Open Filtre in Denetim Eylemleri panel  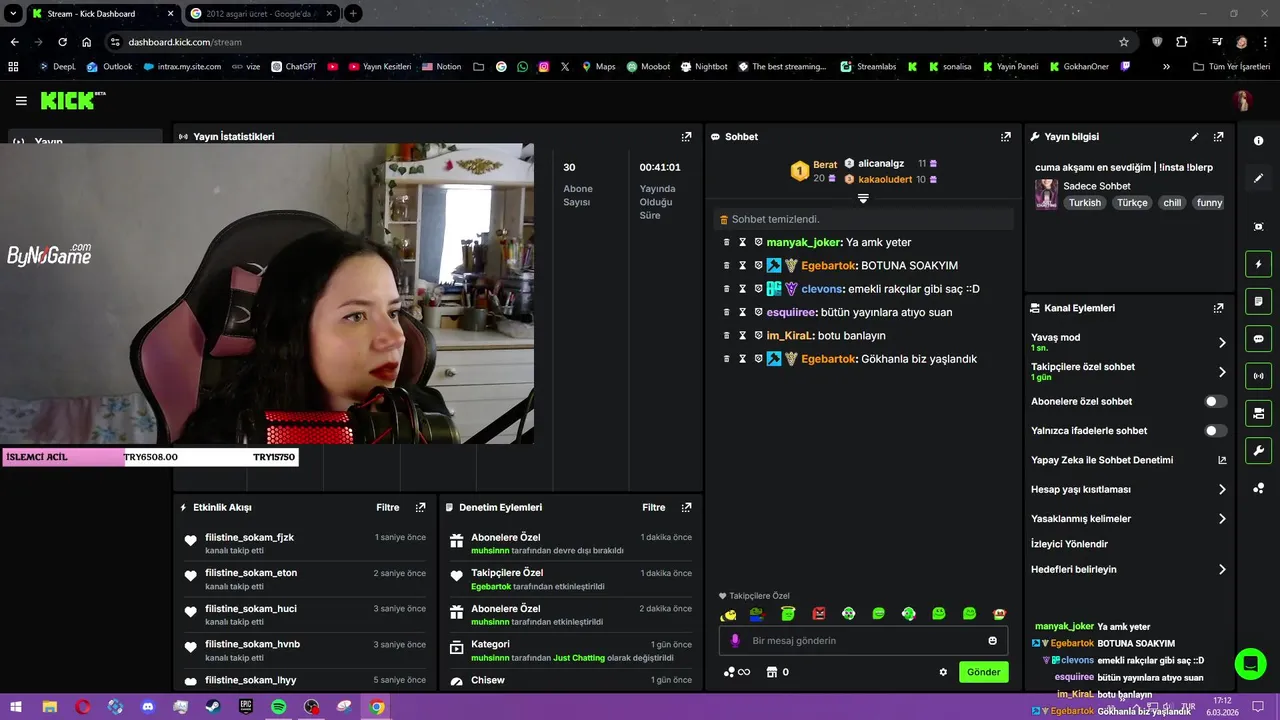pyautogui.click(x=653, y=508)
